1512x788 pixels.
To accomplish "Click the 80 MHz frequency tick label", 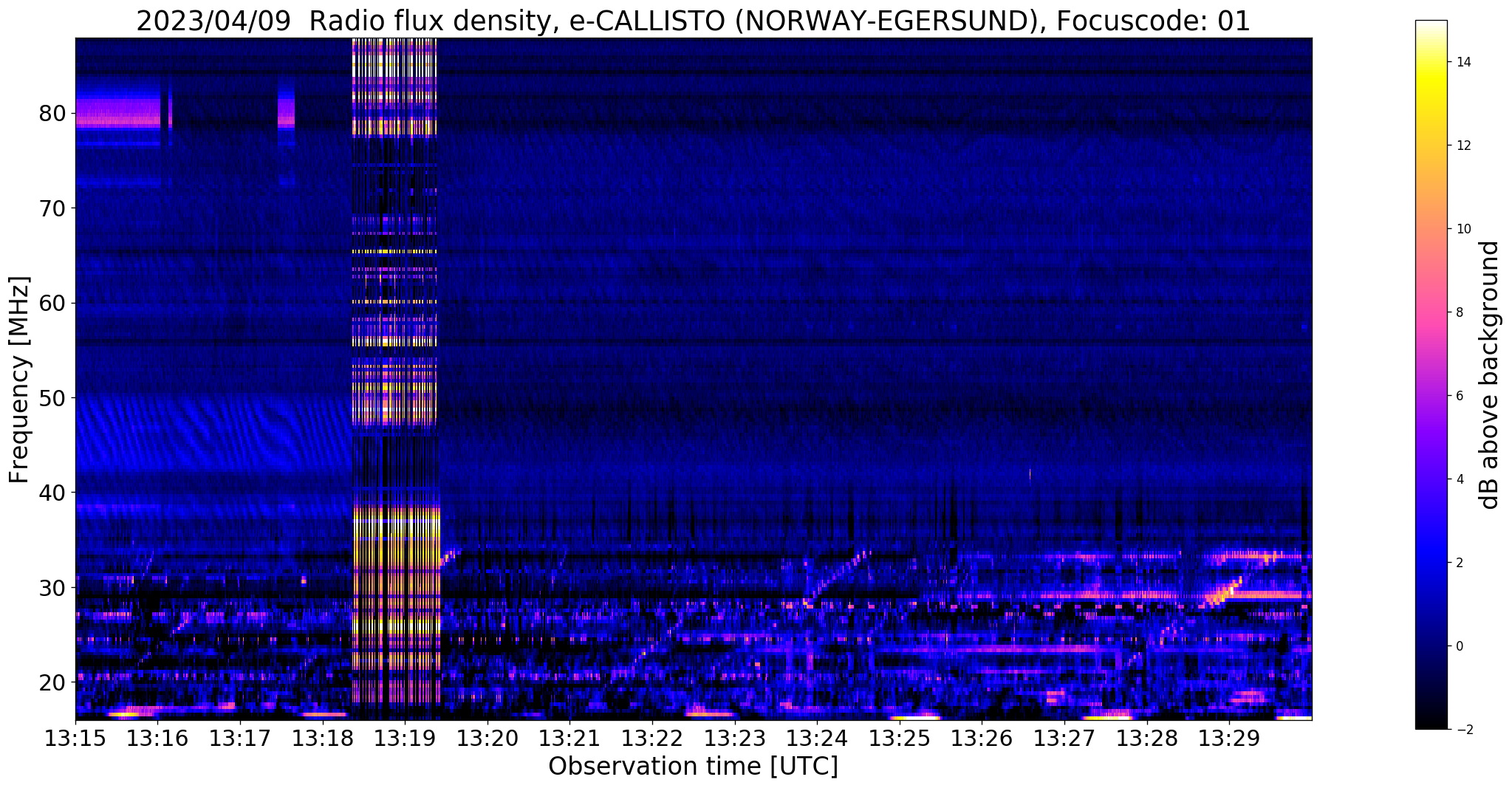I will coord(52,114).
